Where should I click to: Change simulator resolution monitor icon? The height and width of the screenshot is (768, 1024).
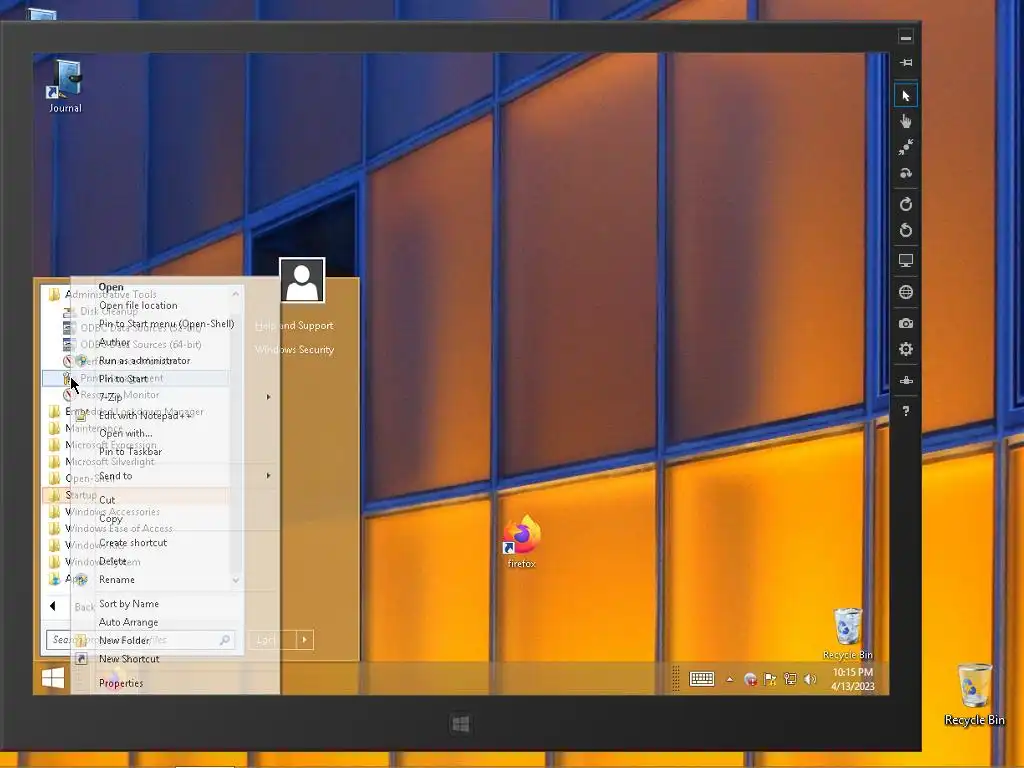pos(905,261)
